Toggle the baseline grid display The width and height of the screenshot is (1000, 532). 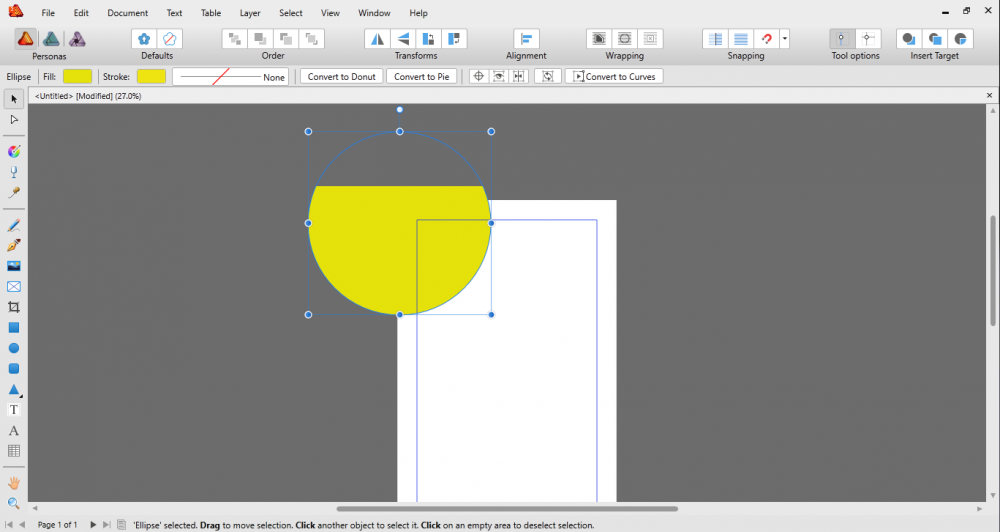click(x=741, y=39)
